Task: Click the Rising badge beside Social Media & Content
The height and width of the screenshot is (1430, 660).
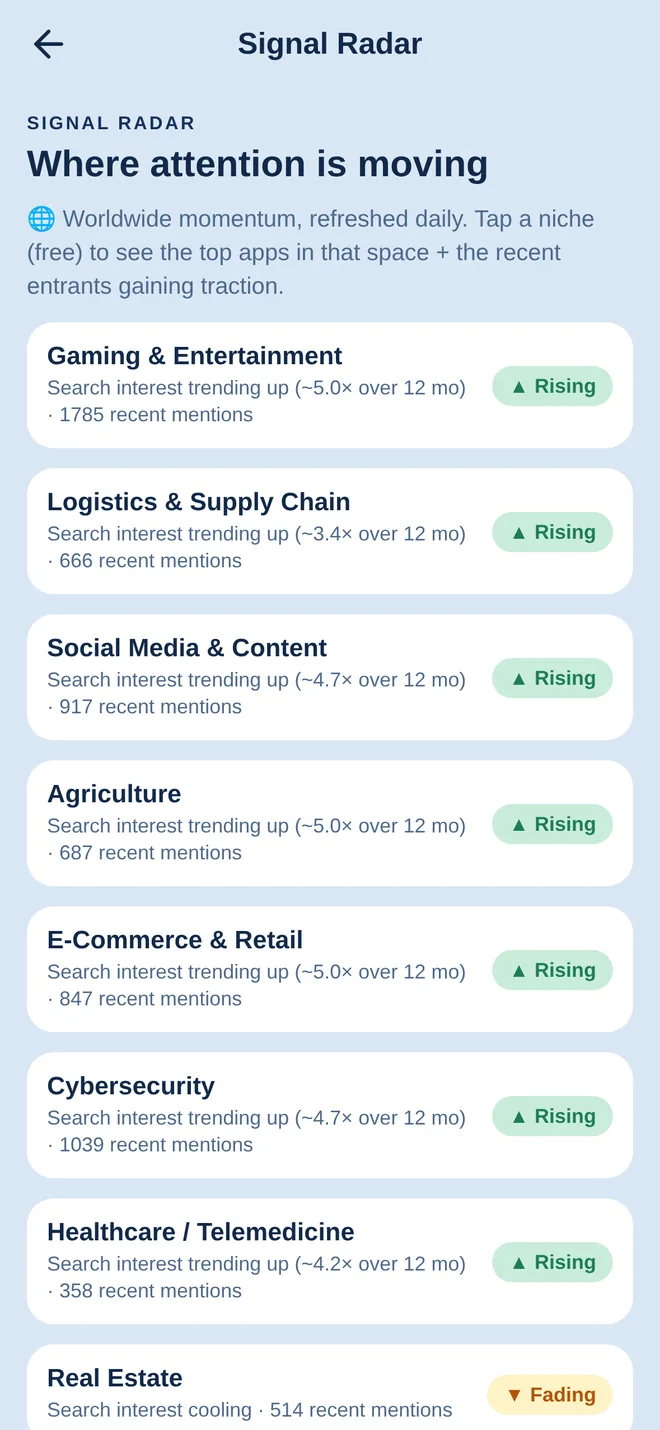Action: point(552,678)
